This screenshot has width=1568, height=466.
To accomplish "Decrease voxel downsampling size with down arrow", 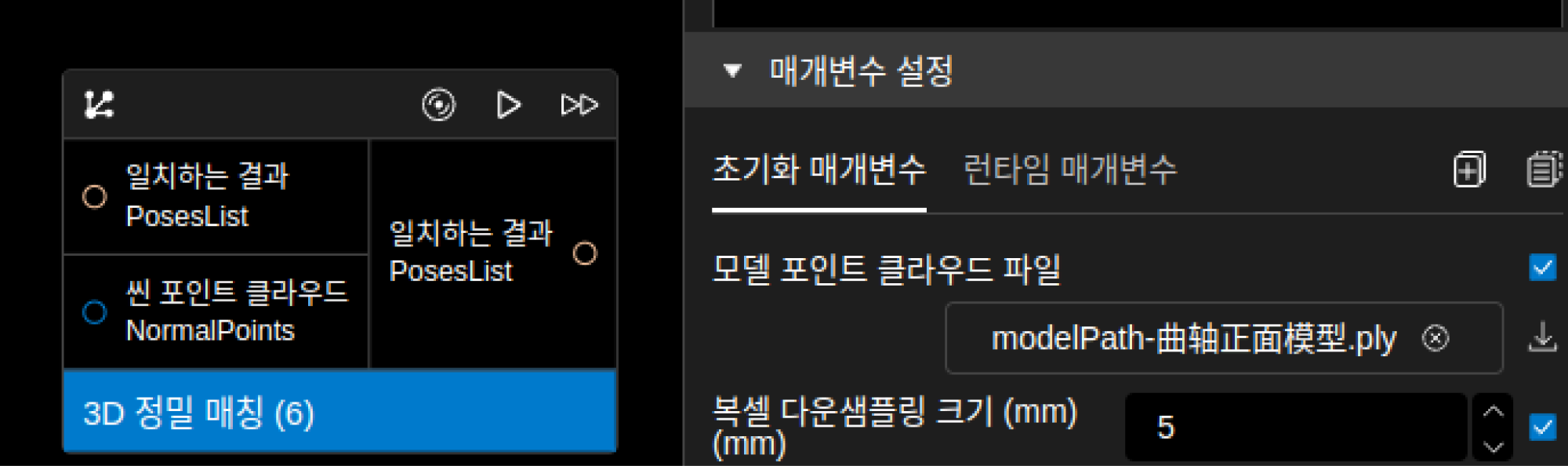I will pyautogui.click(x=1493, y=446).
